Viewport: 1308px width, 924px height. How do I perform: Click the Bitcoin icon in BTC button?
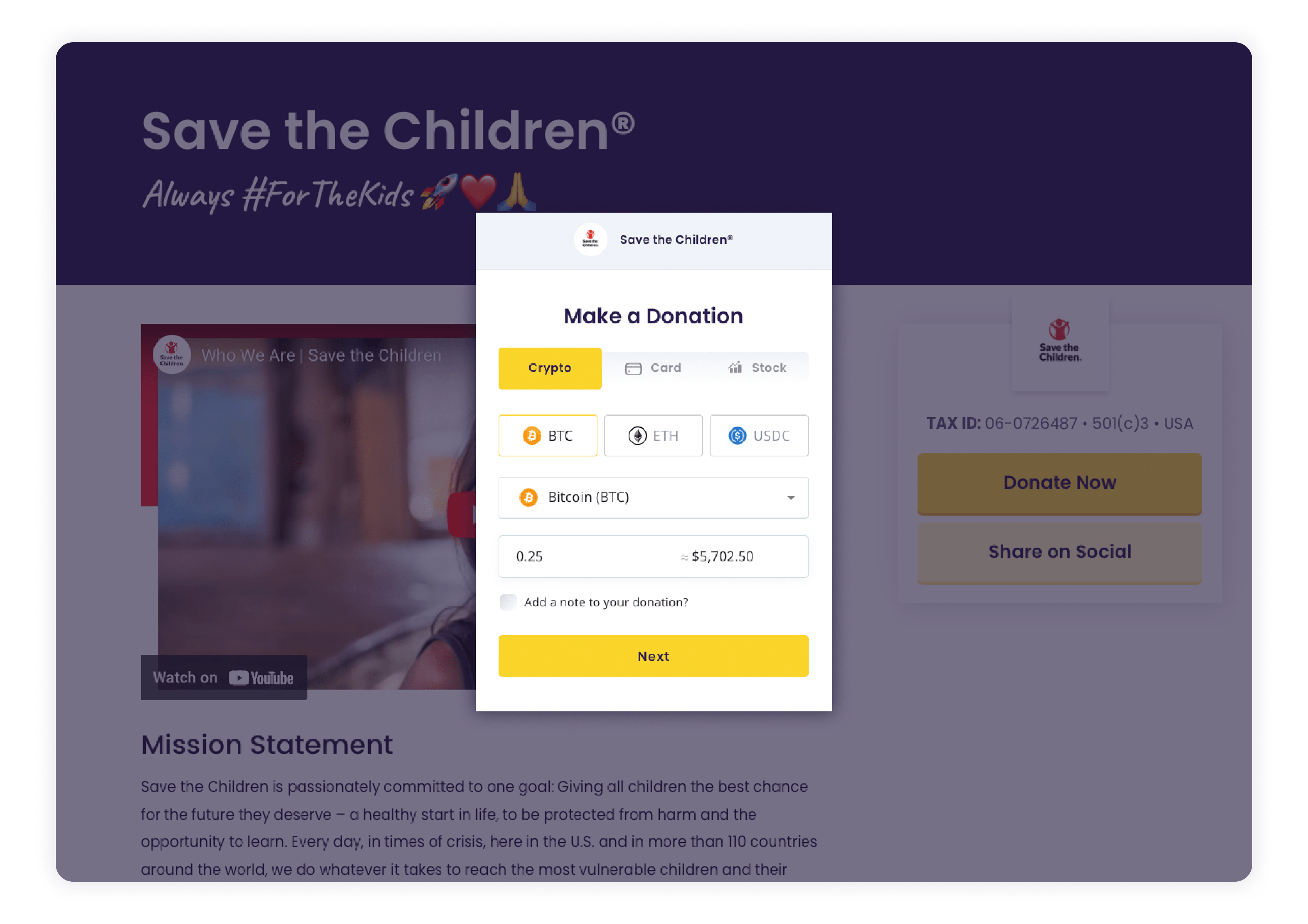click(532, 436)
